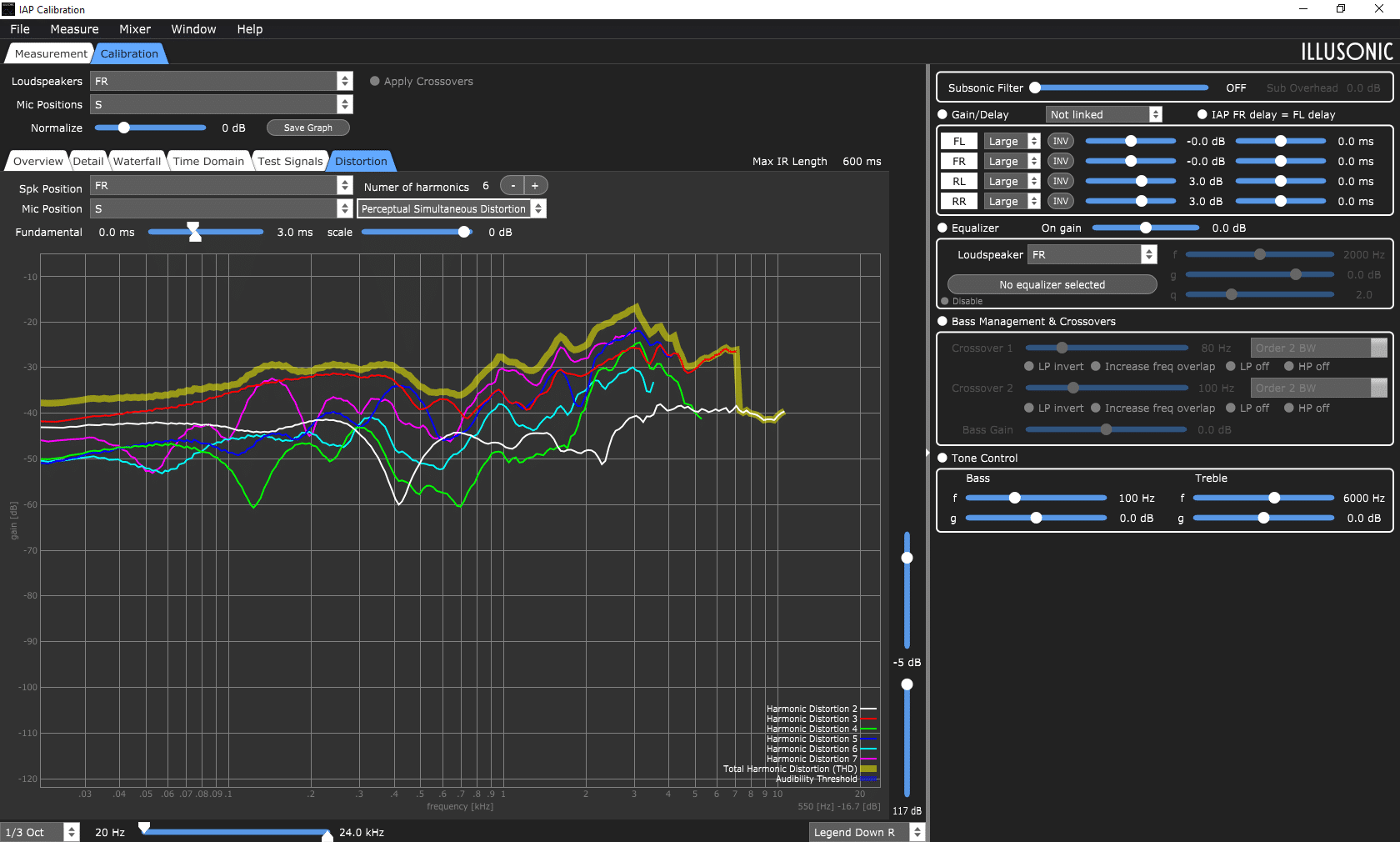The image size is (1400, 842).
Task: Enable the Tone Control radio button
Action: 942,458
